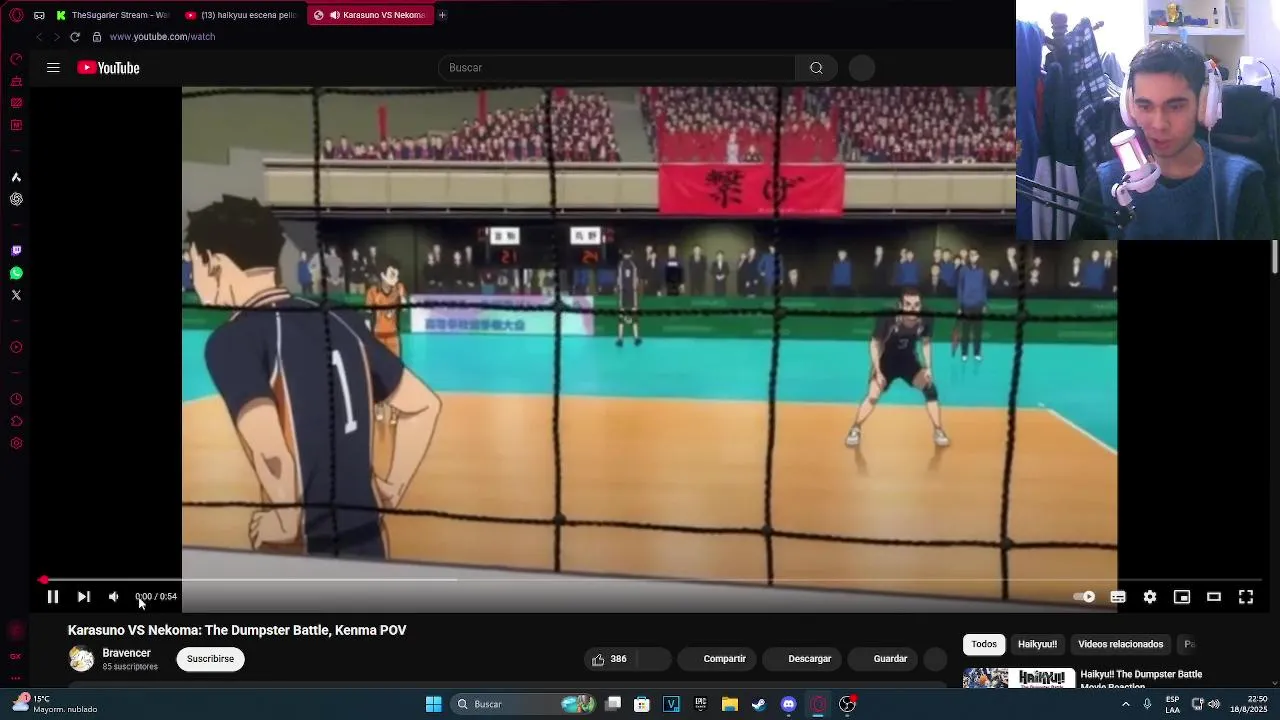Open Epic Games launcher on taskbar
Image resolution: width=1280 pixels, height=720 pixels.
coord(701,705)
